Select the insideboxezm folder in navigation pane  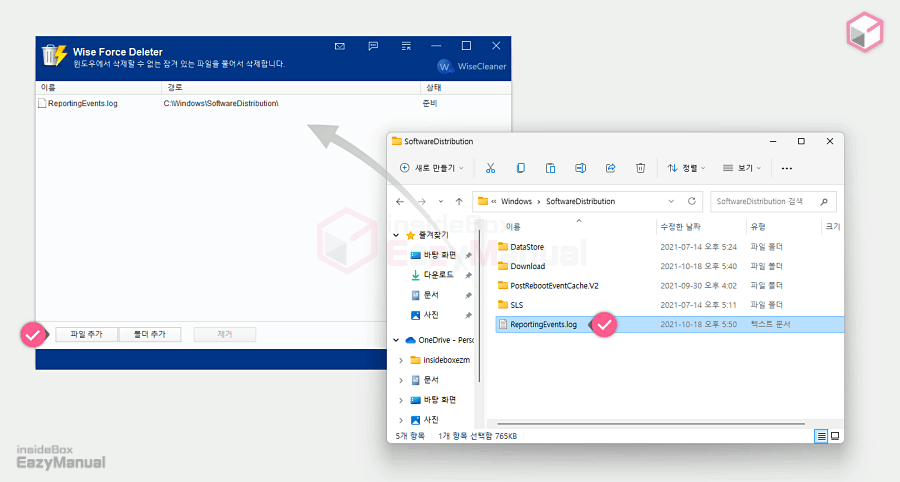(x=440, y=360)
